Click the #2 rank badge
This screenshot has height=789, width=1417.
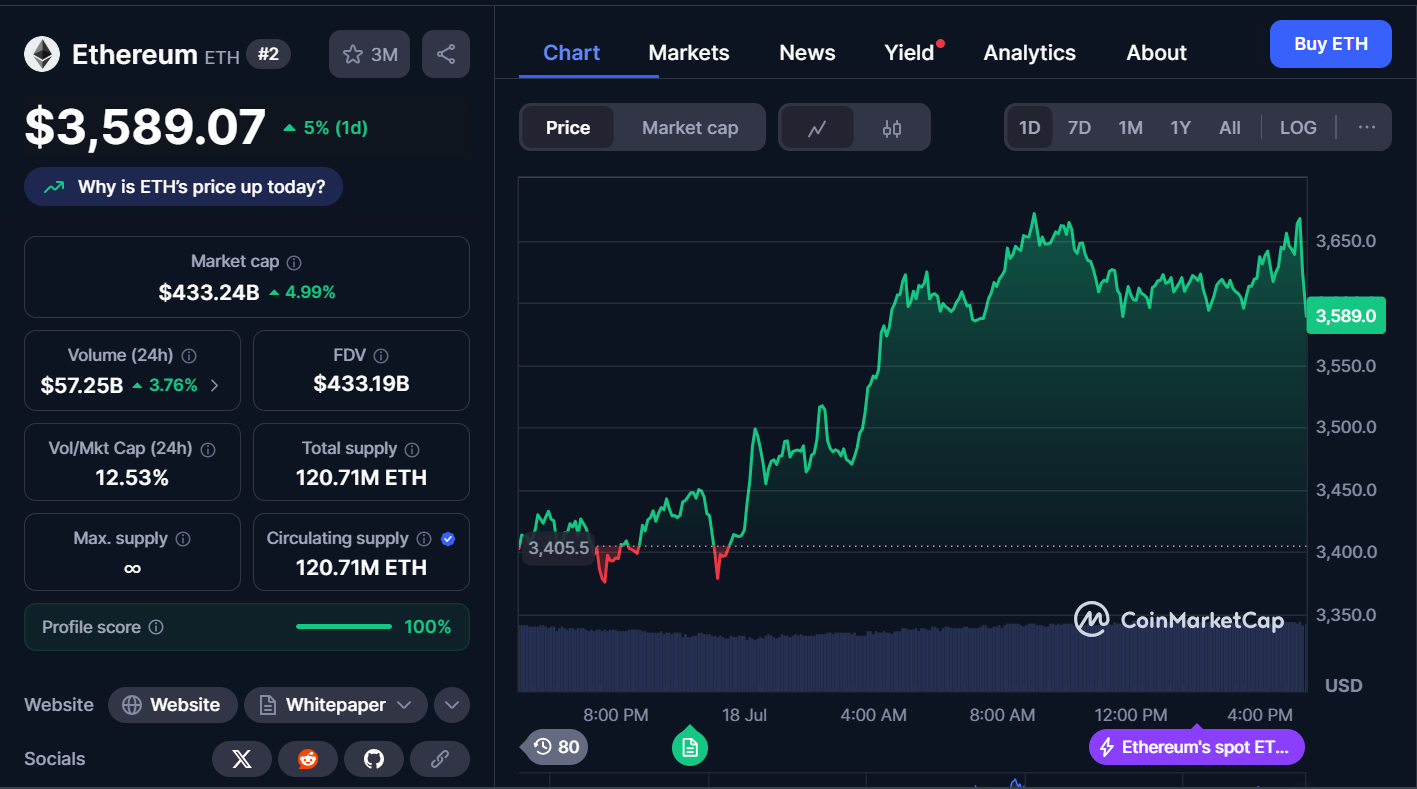coord(268,54)
